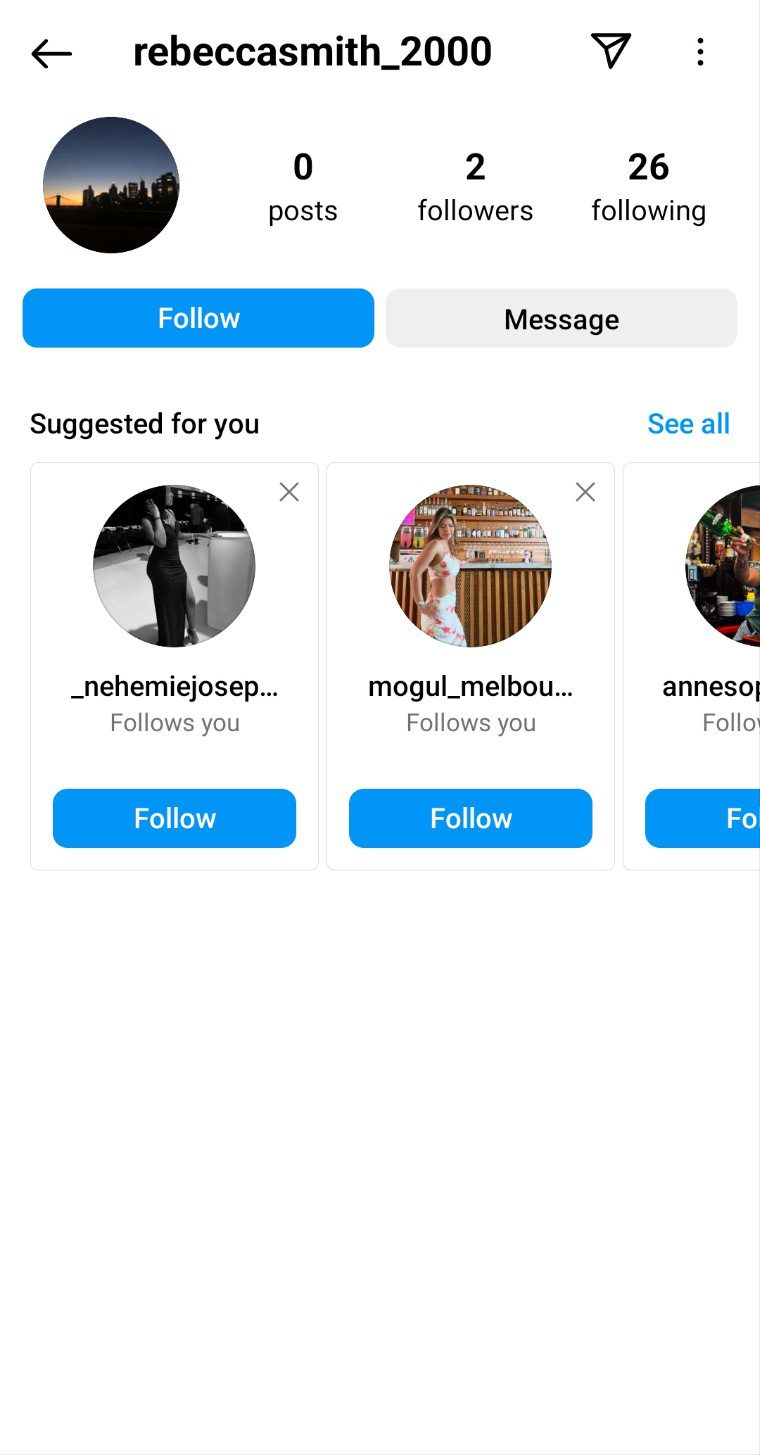Open the See all suggestions link
760x1455 pixels.
(x=688, y=424)
